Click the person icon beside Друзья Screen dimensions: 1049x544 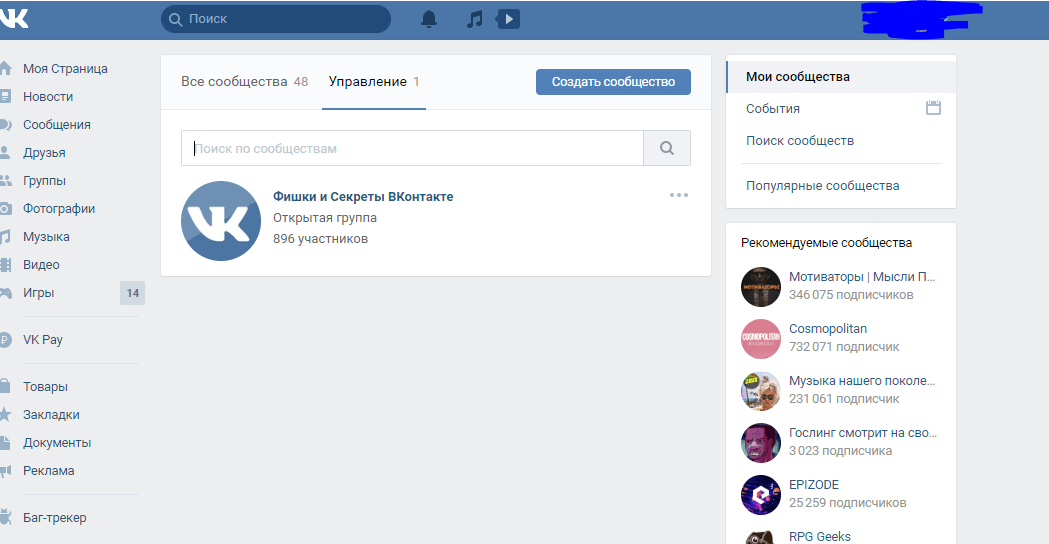click(5, 153)
